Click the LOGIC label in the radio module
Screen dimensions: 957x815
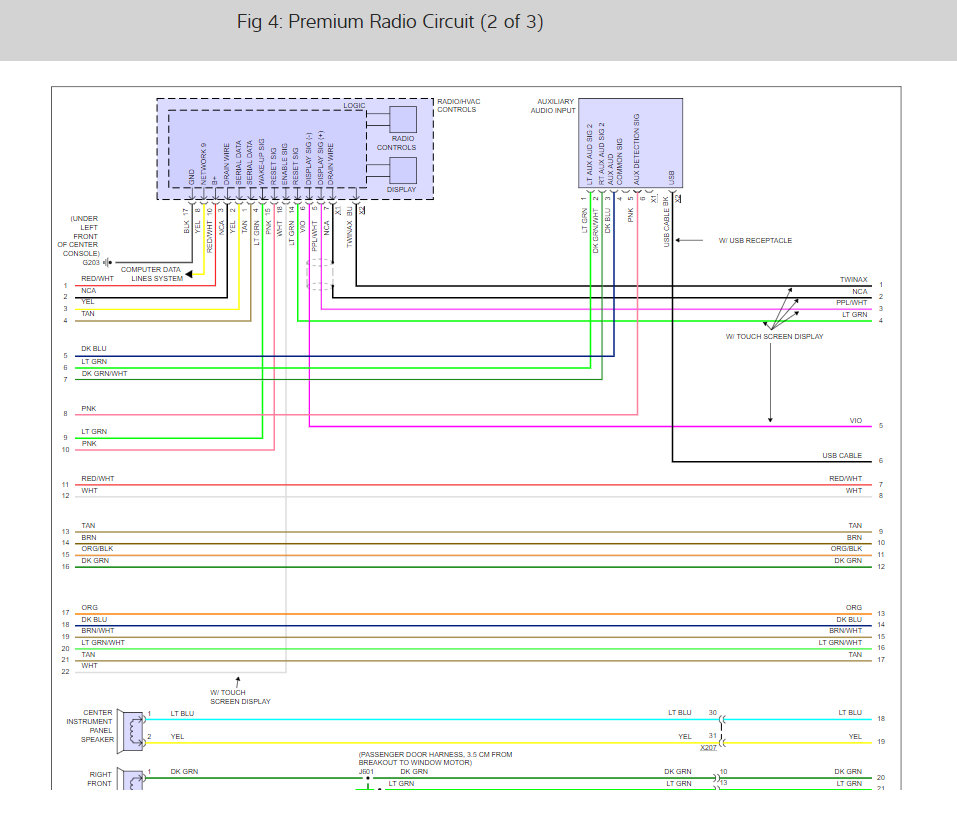click(354, 106)
